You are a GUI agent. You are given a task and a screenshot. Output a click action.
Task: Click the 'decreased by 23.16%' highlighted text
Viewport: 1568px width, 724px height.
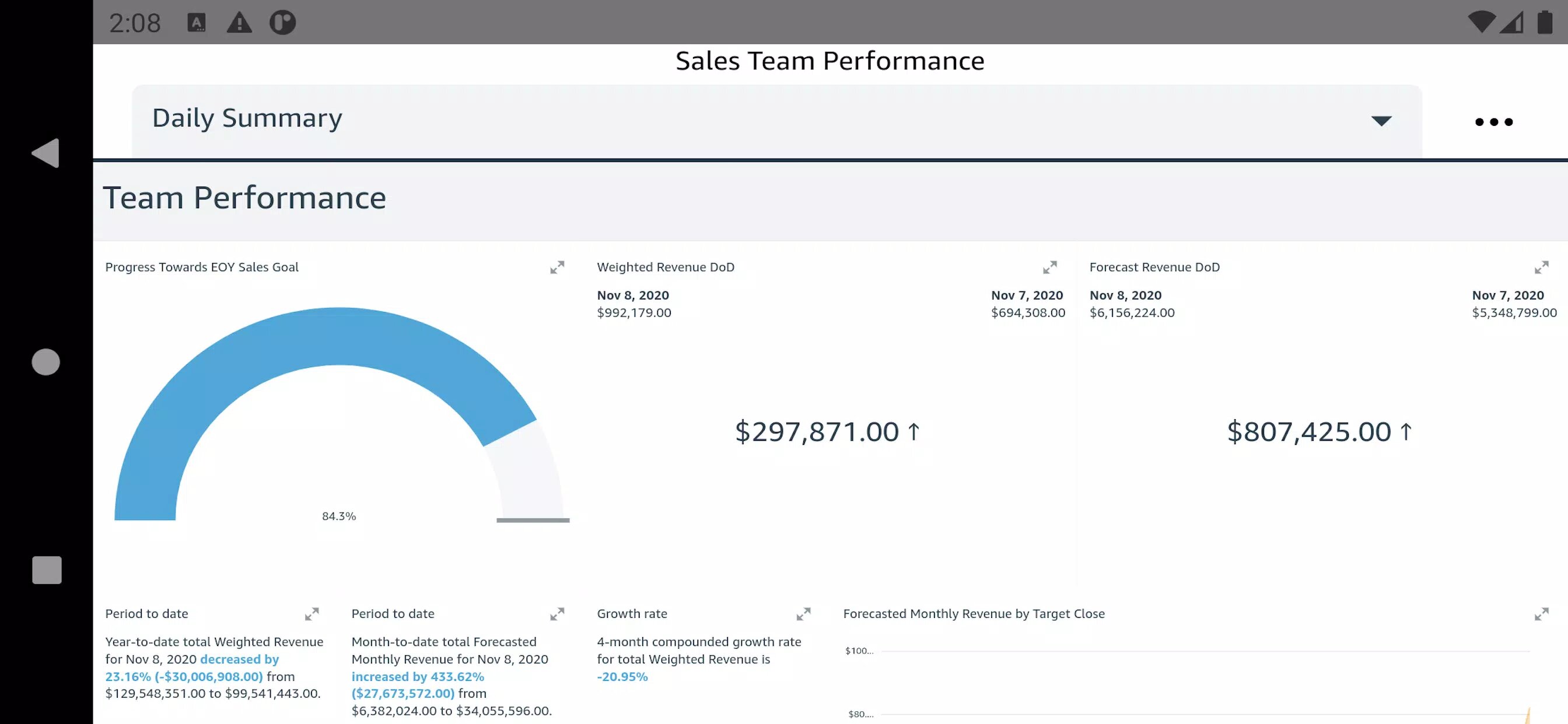(239, 659)
